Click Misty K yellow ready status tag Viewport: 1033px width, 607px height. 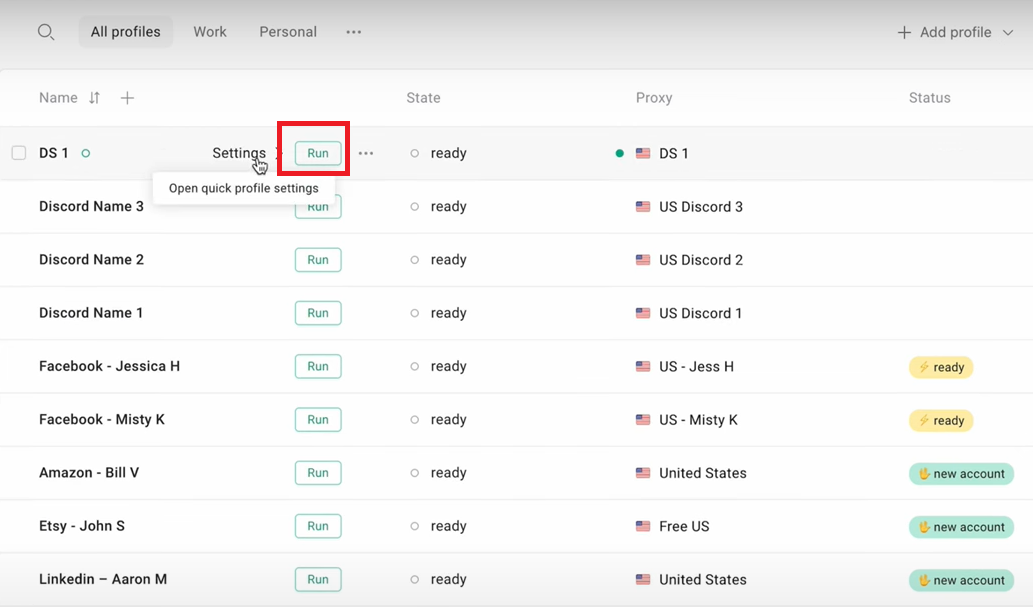tap(941, 420)
